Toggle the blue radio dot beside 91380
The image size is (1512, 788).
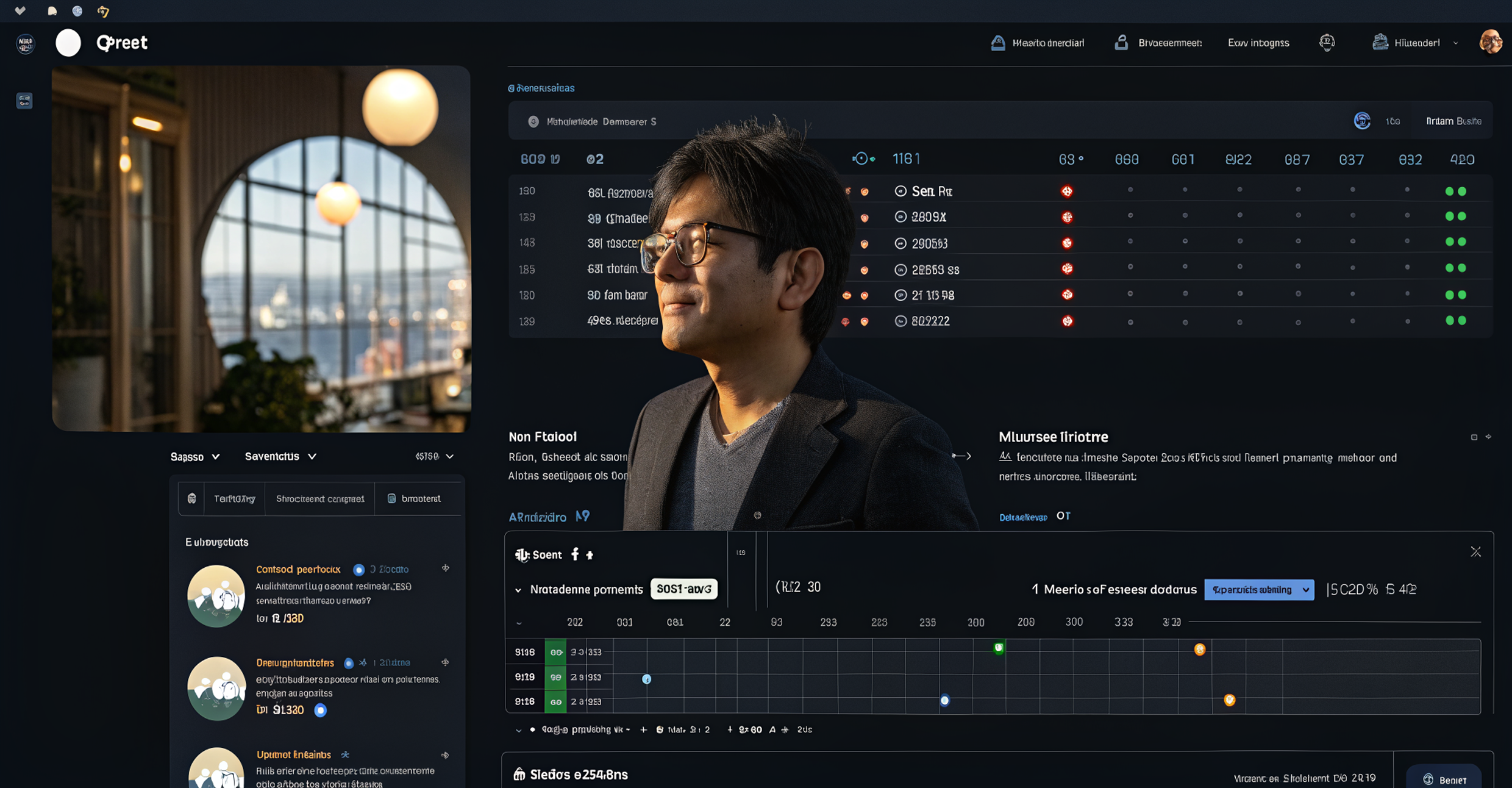click(320, 710)
